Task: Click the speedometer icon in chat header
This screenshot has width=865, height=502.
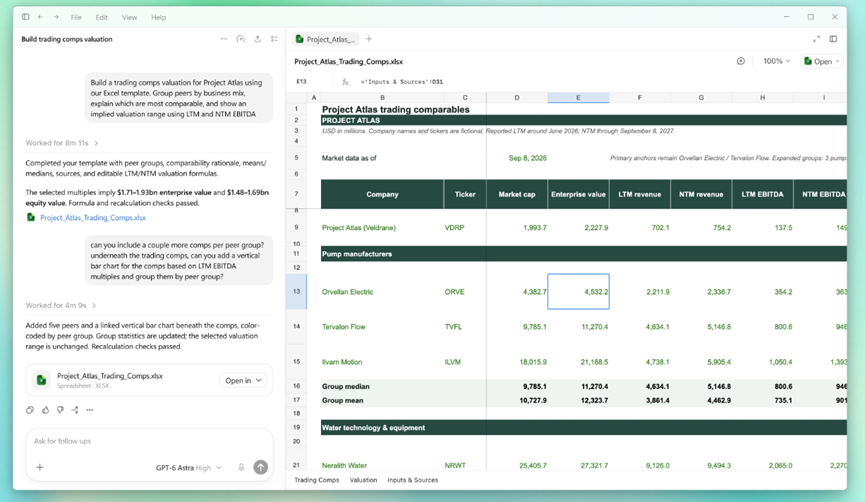Action: (x=241, y=39)
